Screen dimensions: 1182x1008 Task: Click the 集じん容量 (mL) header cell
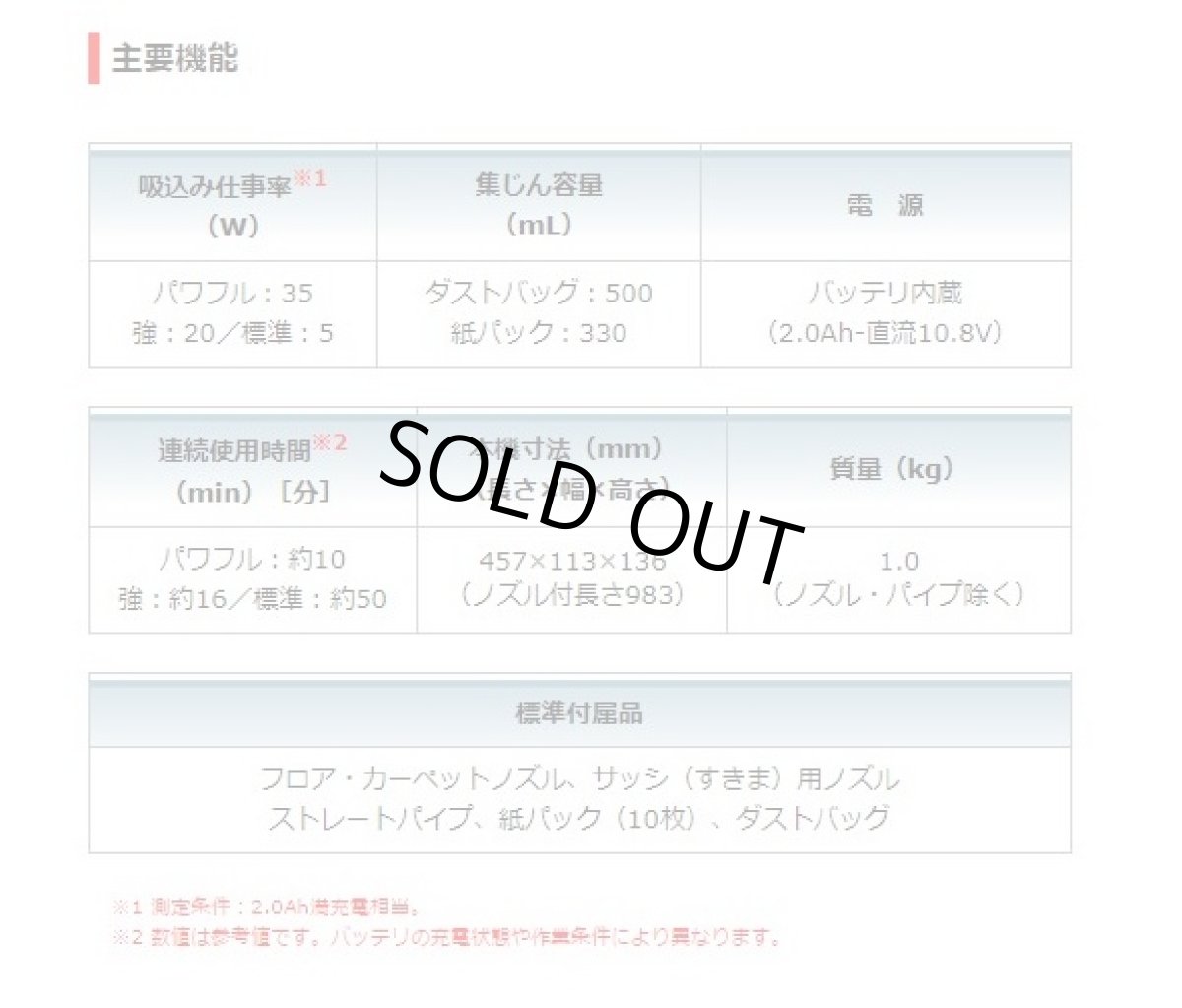pyautogui.click(x=538, y=204)
